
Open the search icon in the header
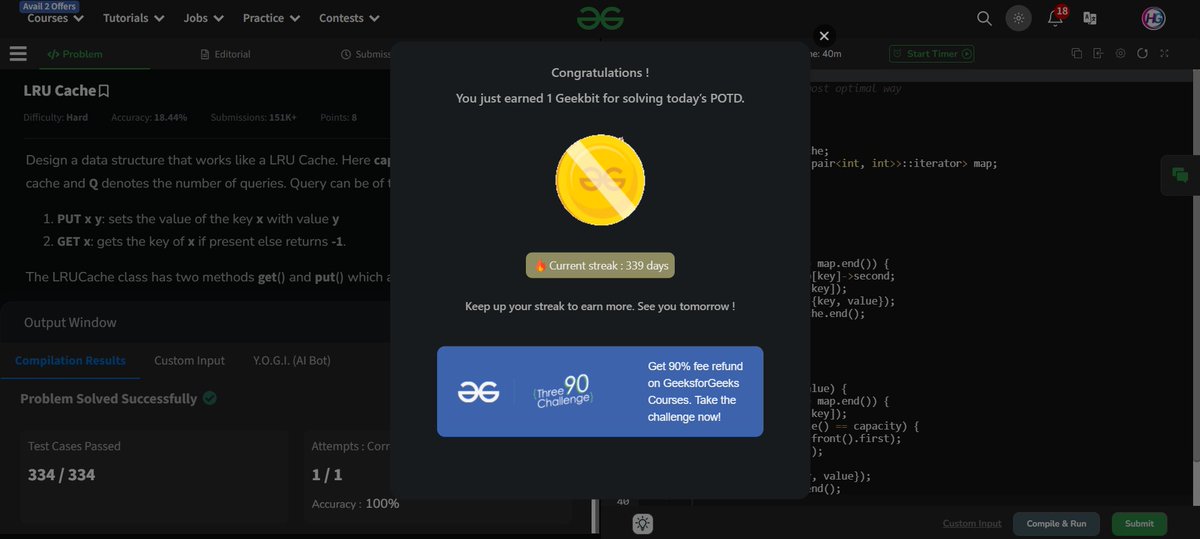pyautogui.click(x=984, y=18)
